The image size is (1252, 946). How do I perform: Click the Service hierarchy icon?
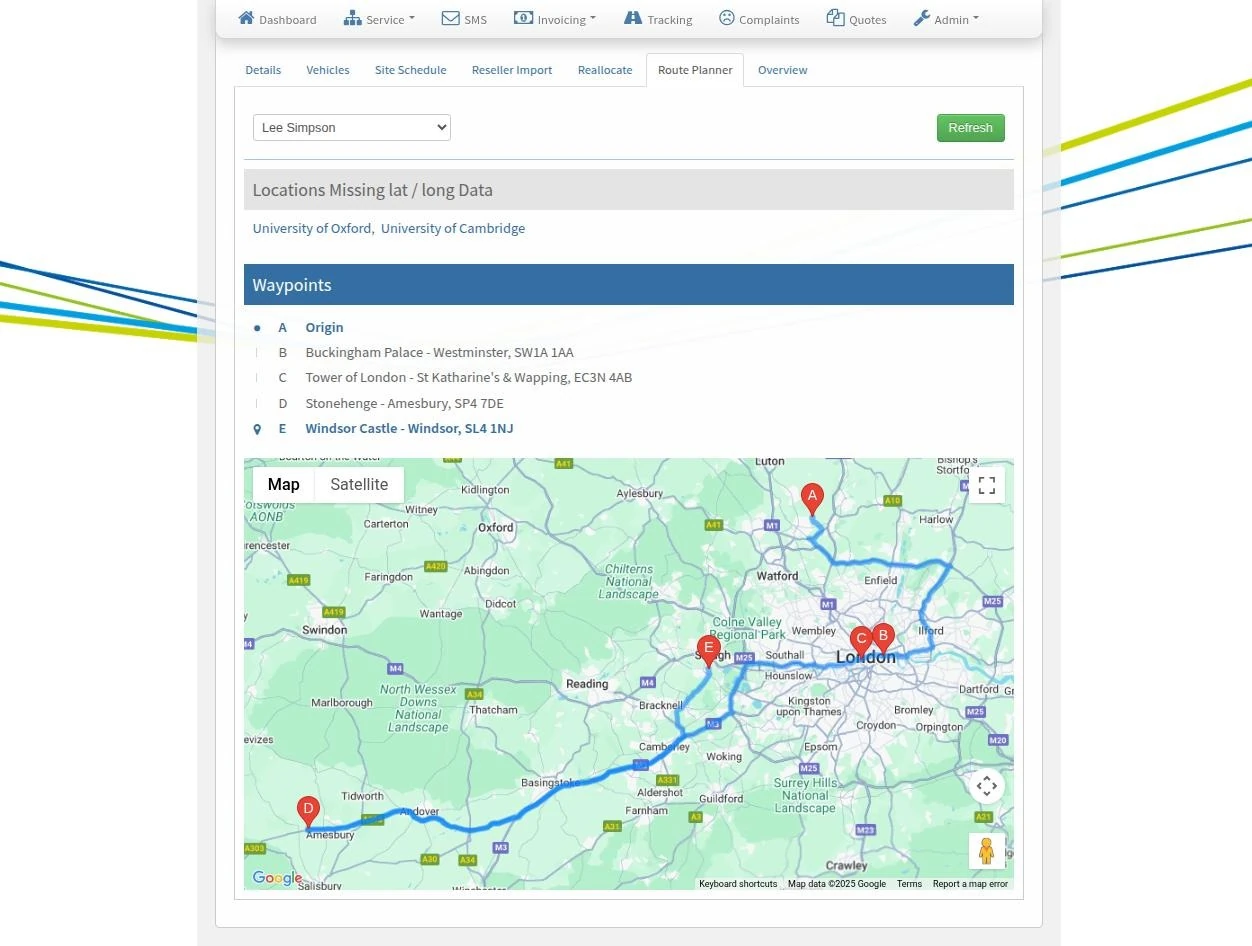pos(352,18)
